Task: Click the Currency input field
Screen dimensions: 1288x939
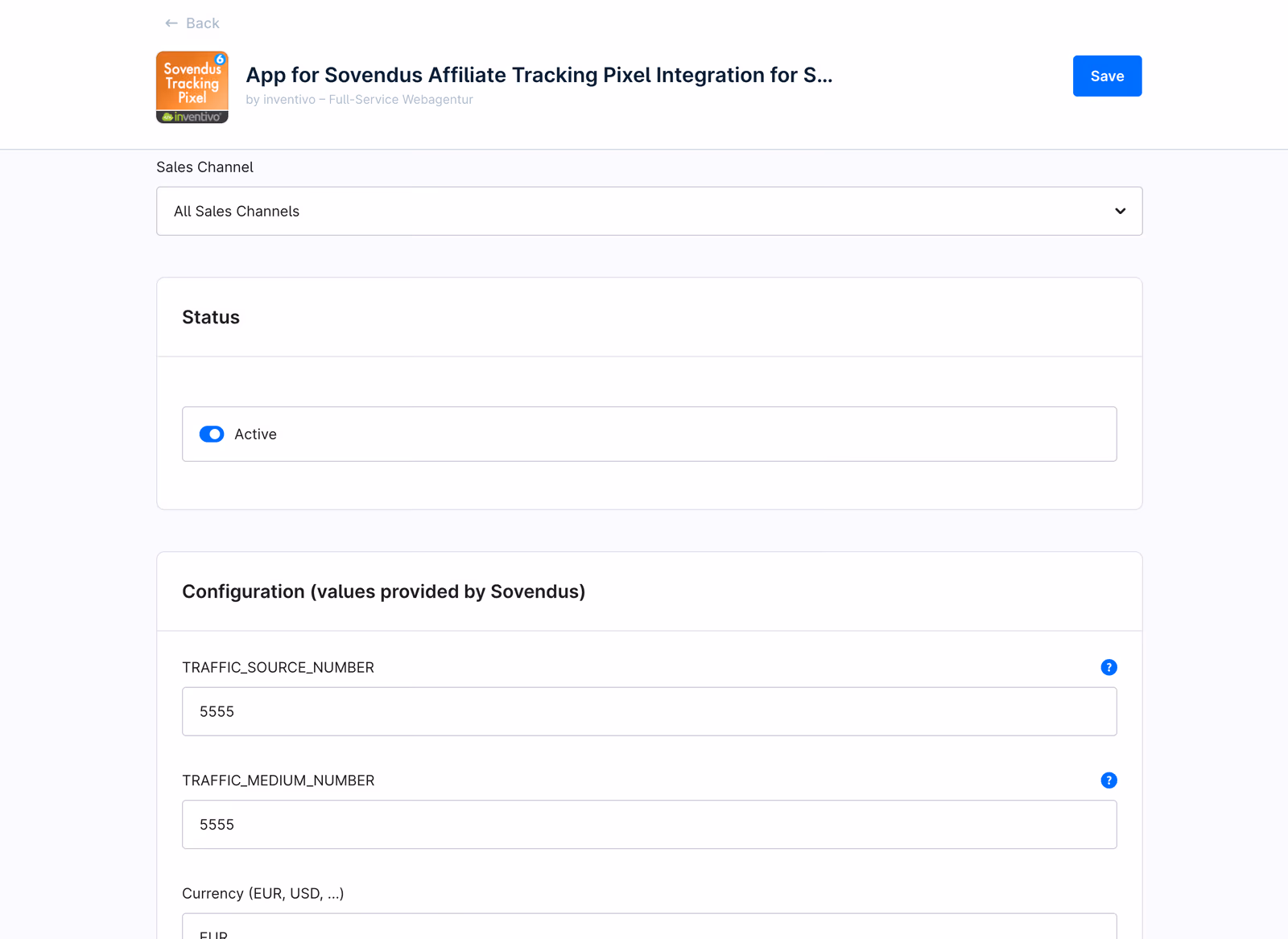Action: click(650, 927)
